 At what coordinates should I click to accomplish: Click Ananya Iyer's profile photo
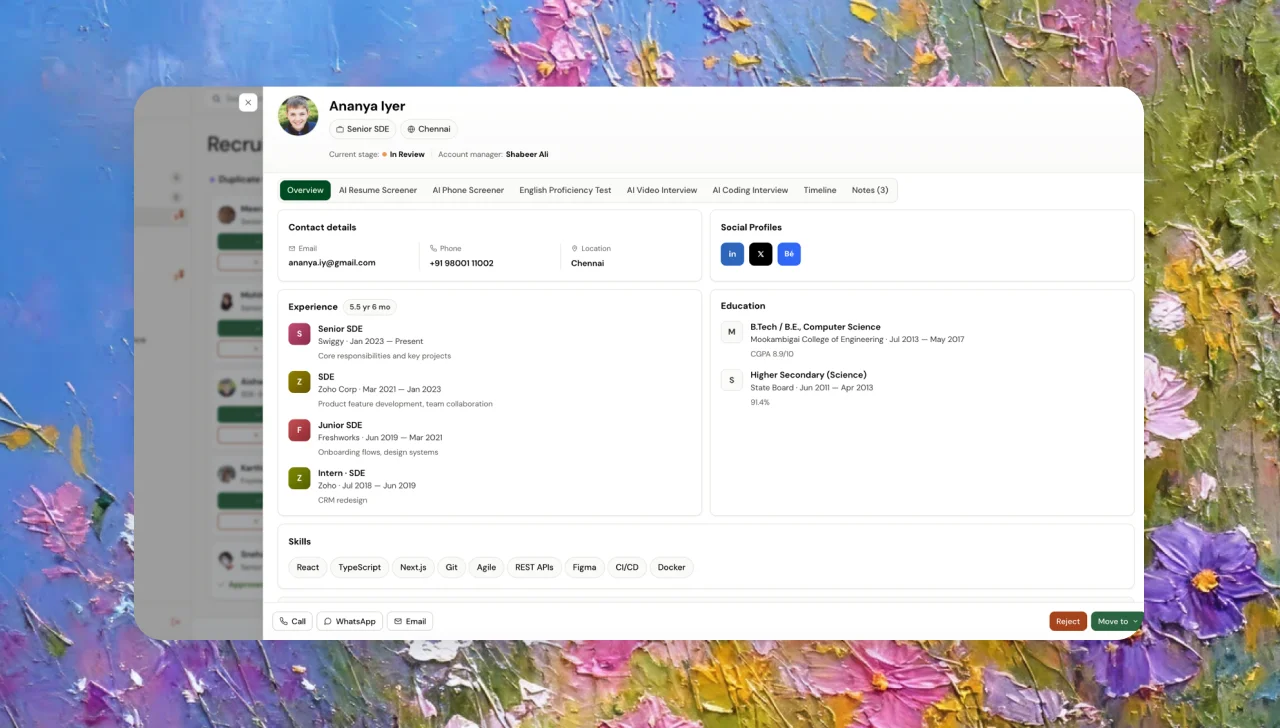(x=298, y=116)
